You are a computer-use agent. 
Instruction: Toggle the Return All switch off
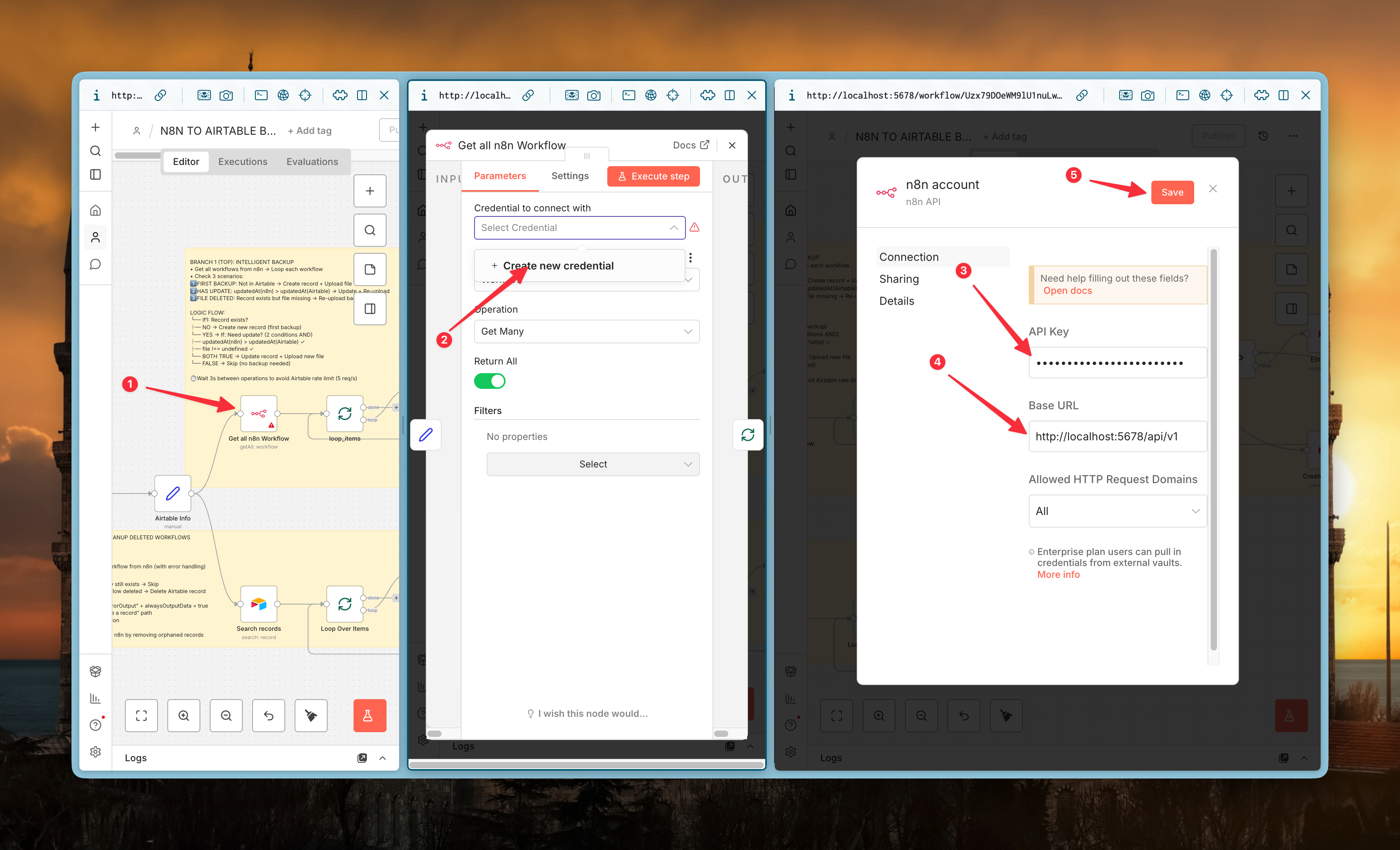(489, 381)
